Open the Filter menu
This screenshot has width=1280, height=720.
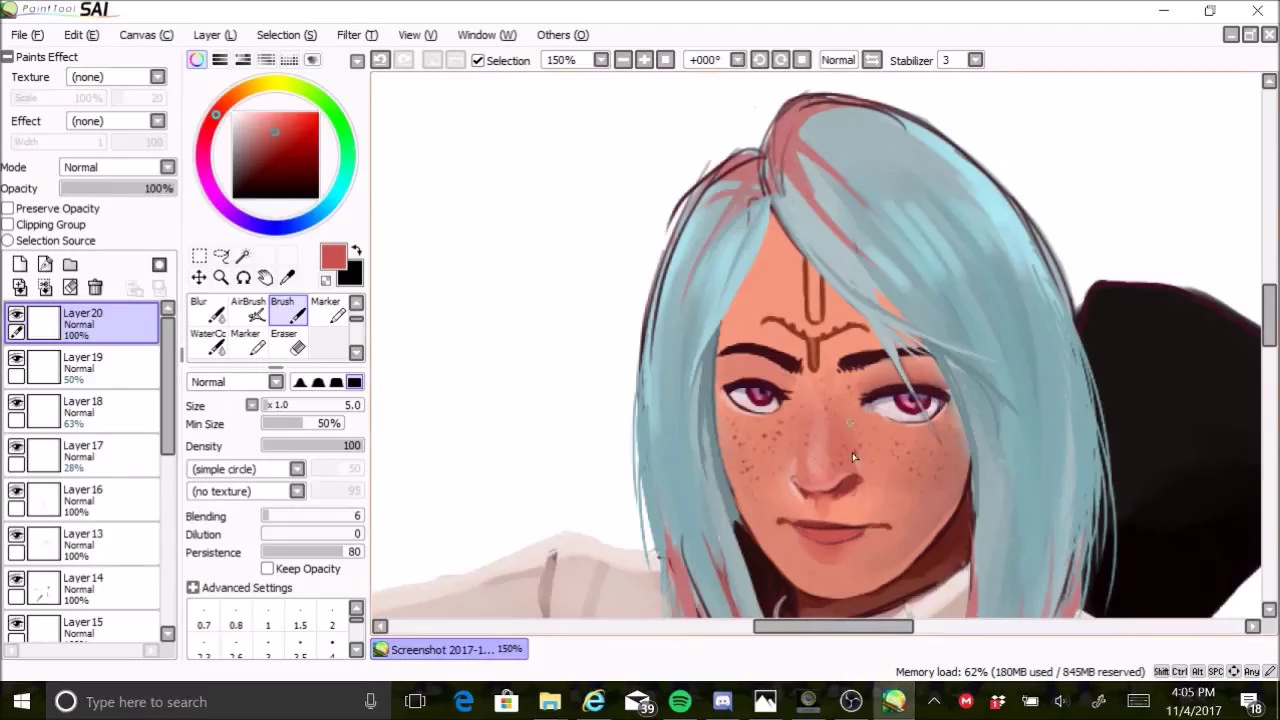(357, 35)
